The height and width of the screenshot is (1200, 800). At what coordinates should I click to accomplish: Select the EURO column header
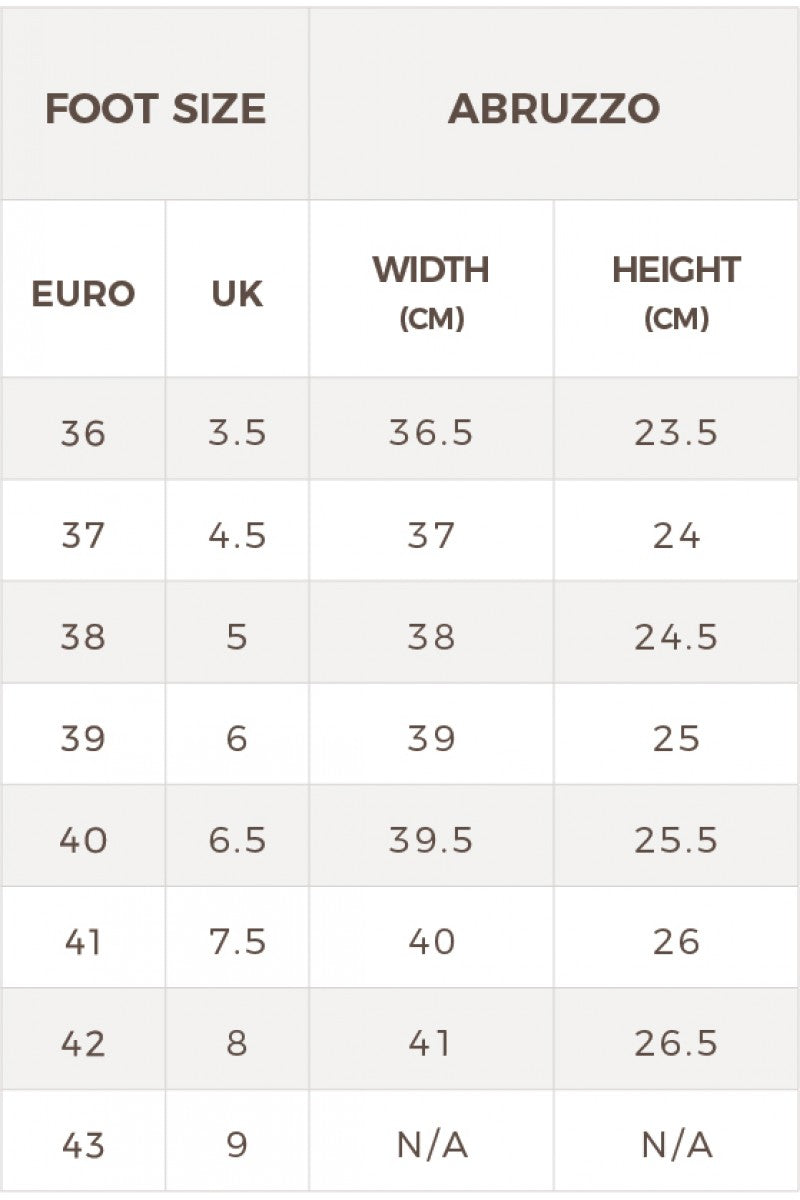pos(83,294)
